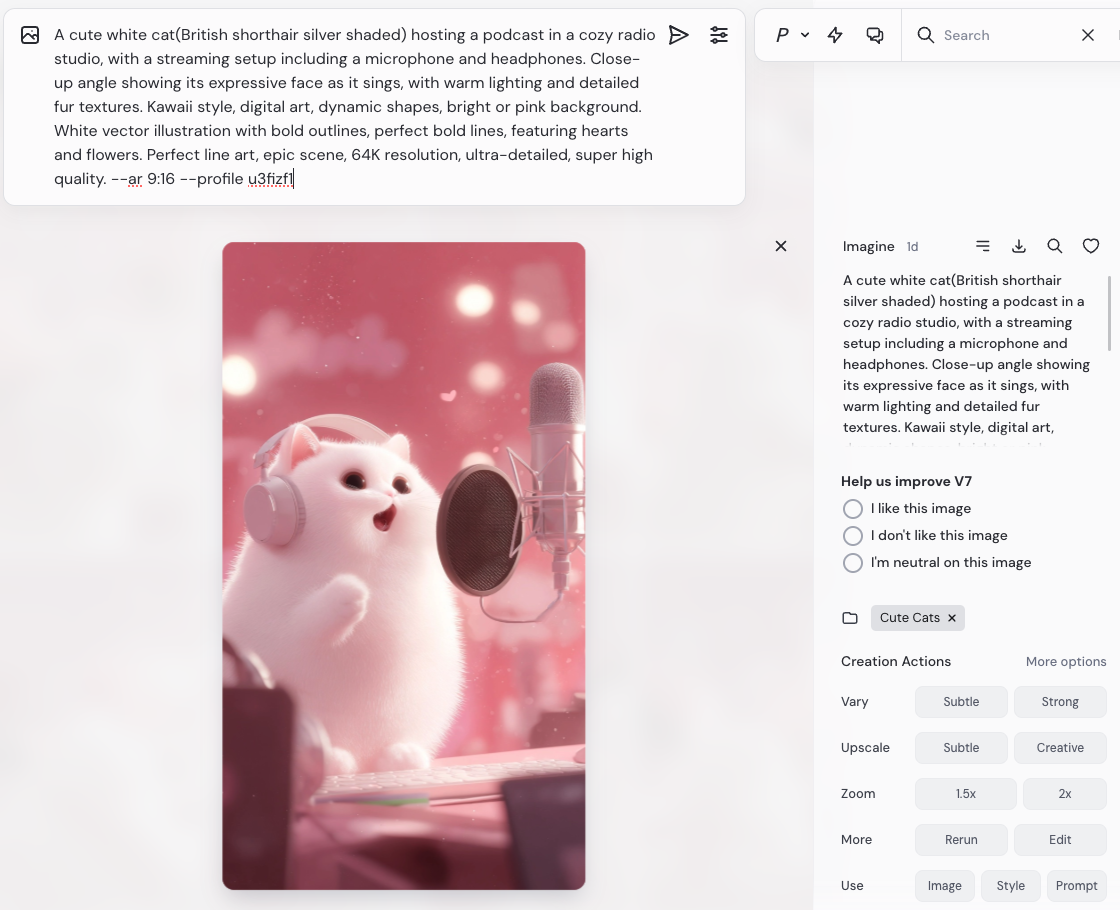This screenshot has width=1120, height=910.
Task: Select "I don't like this image" option
Action: click(853, 536)
